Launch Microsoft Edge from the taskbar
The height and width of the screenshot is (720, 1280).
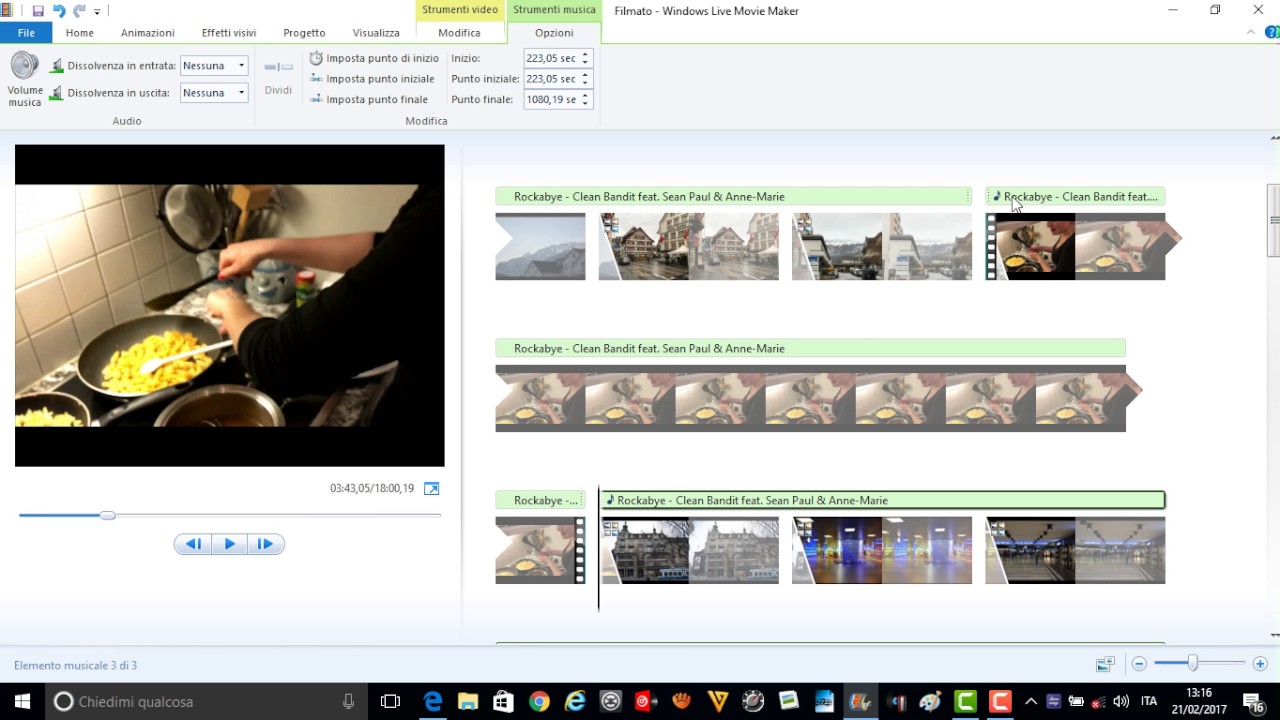tap(433, 701)
